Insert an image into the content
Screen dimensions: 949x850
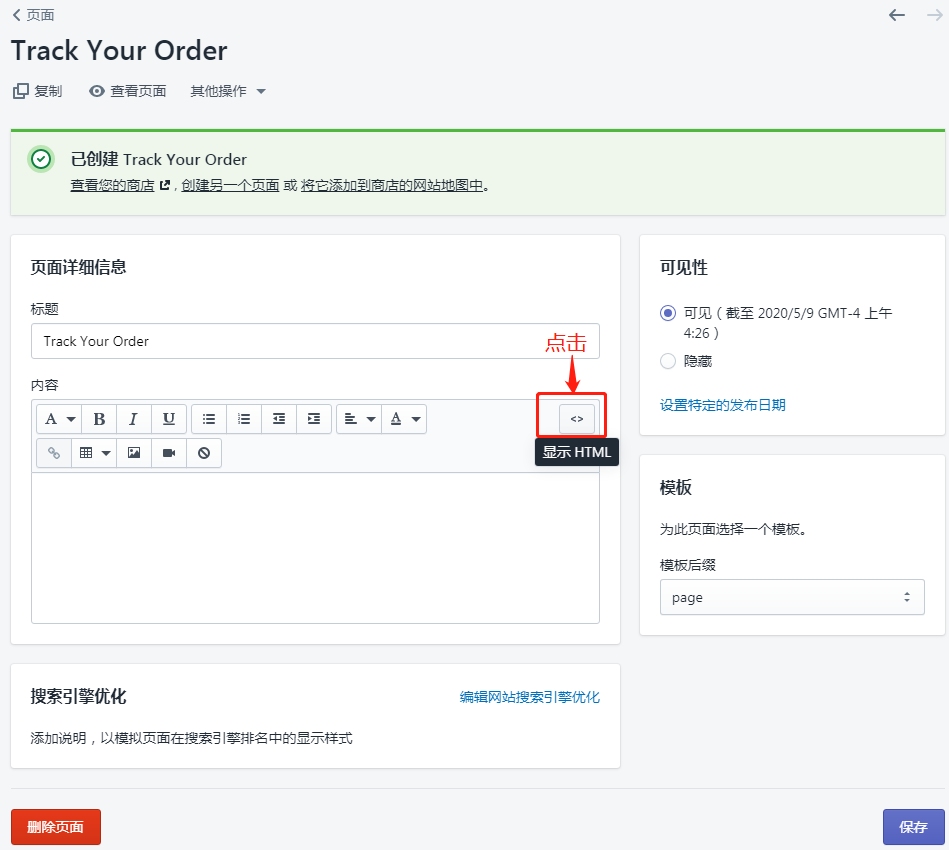click(x=133, y=452)
